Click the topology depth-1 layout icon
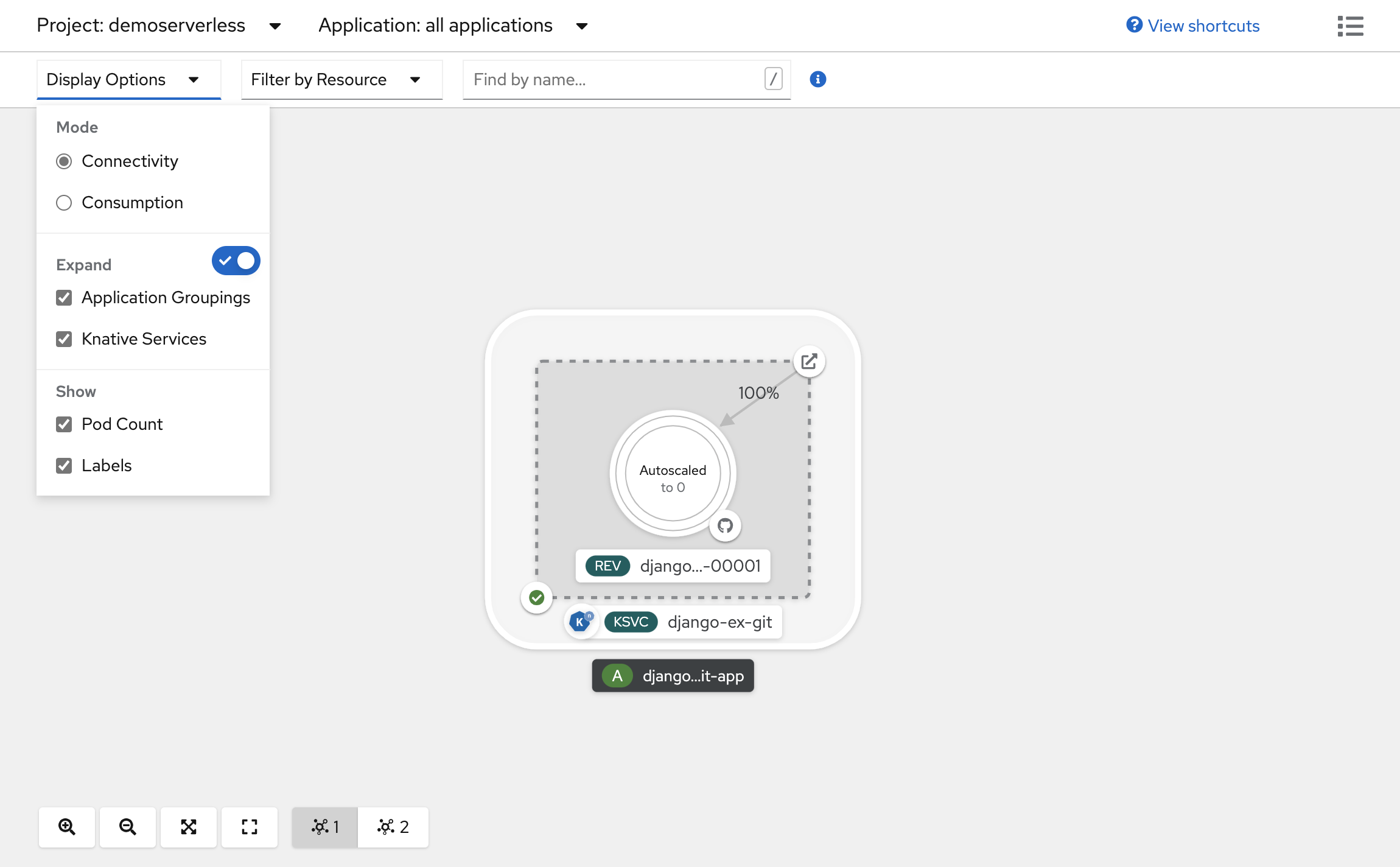This screenshot has width=1400, height=867. tap(325, 826)
